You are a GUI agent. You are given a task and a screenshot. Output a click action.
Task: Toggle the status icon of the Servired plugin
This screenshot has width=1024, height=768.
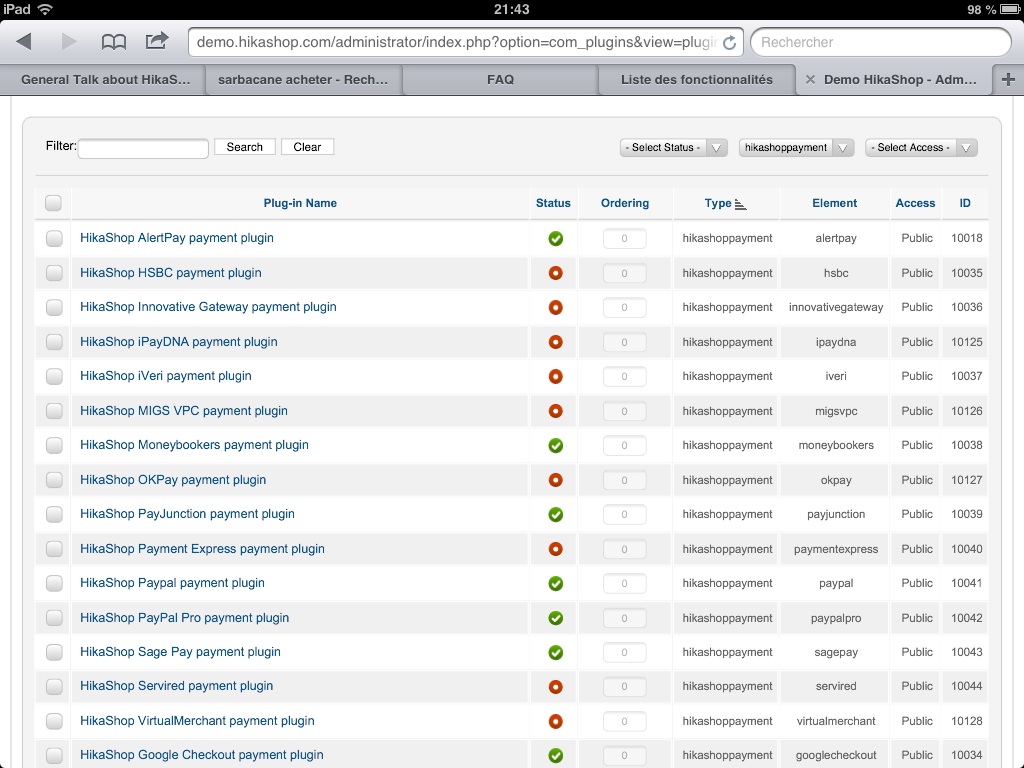[555, 686]
